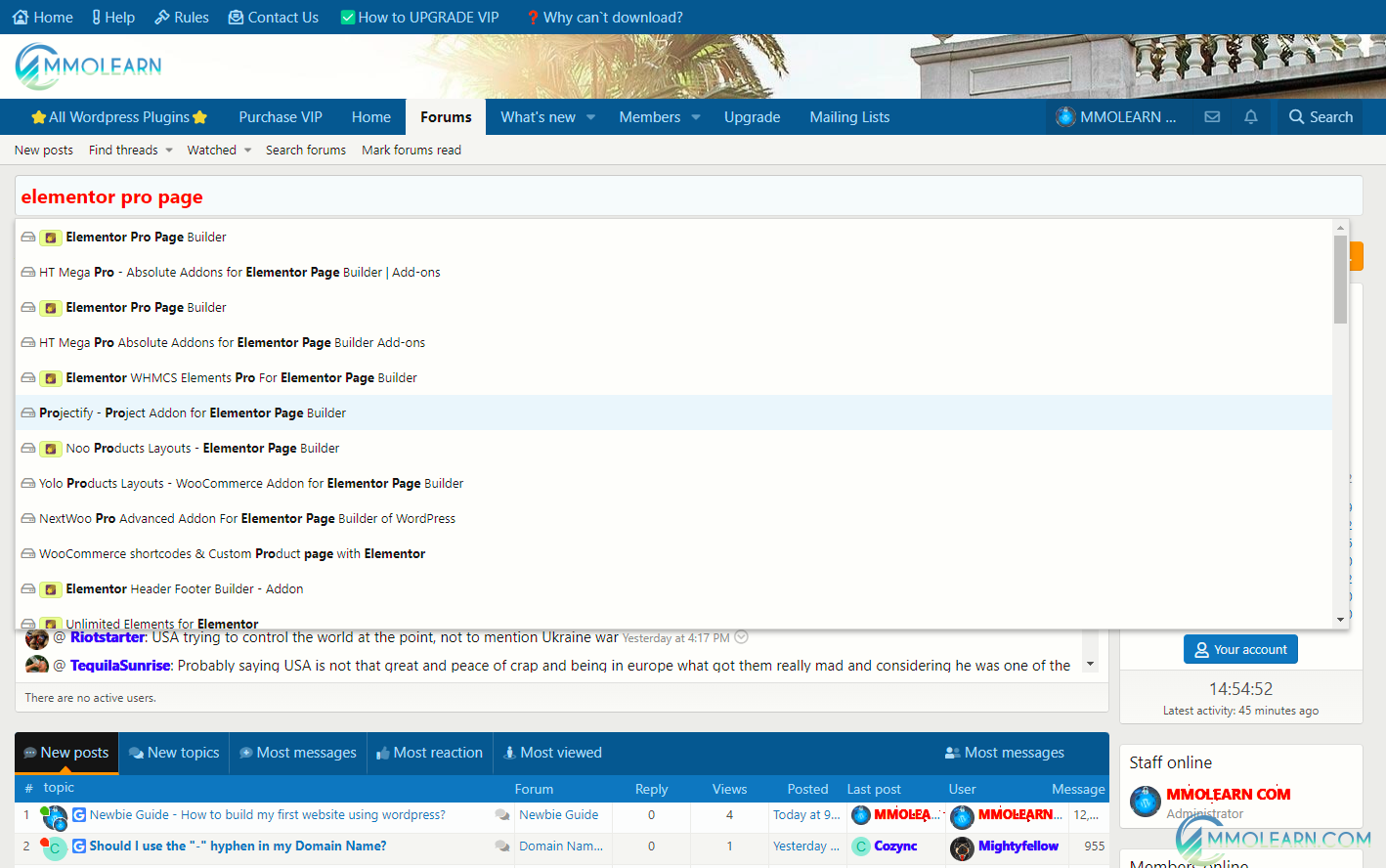1386x868 pixels.
Task: Click the suggestions list scrollbar down arrow
Action: [1340, 620]
